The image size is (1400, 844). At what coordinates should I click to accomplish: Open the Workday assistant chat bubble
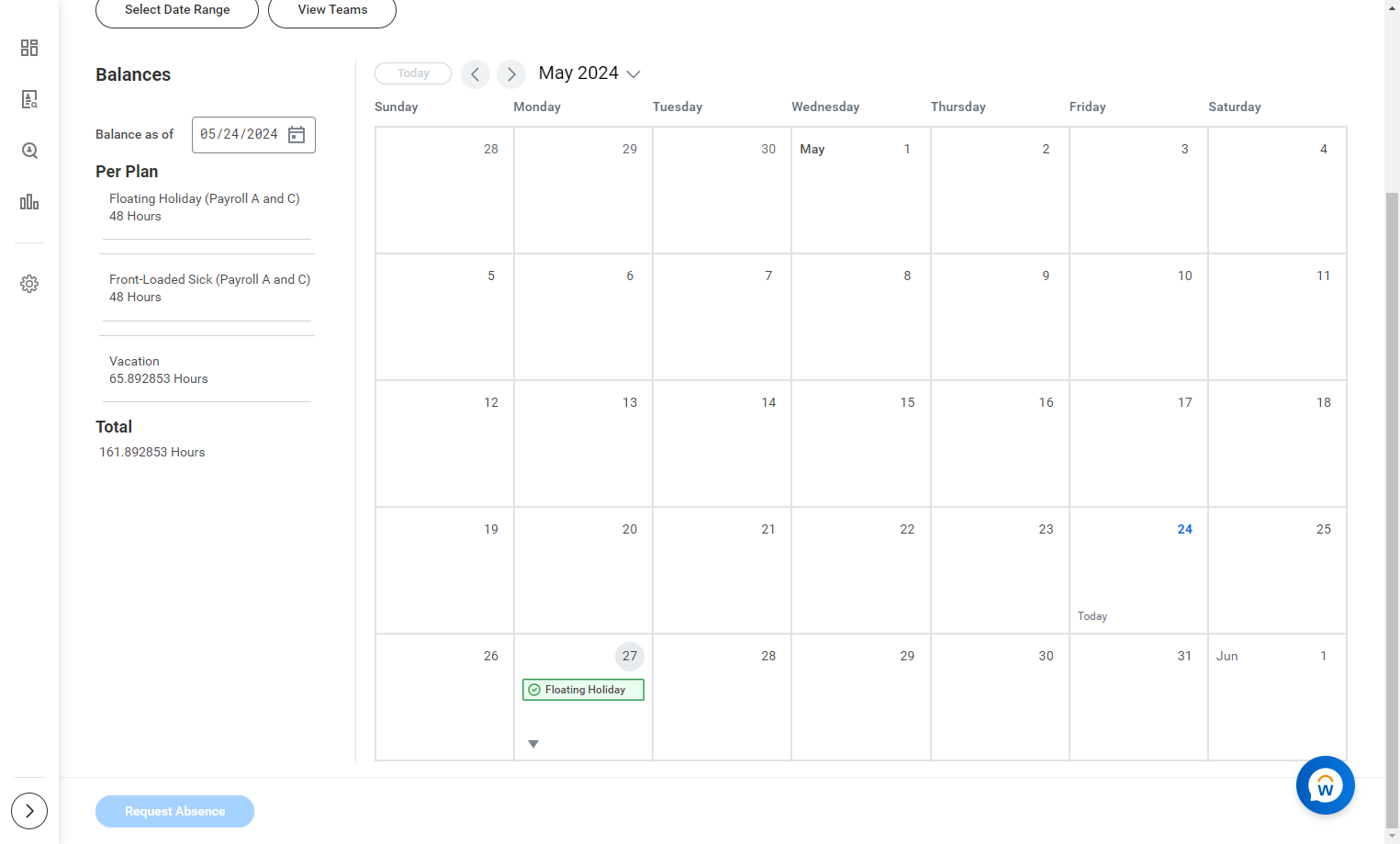pyautogui.click(x=1325, y=785)
